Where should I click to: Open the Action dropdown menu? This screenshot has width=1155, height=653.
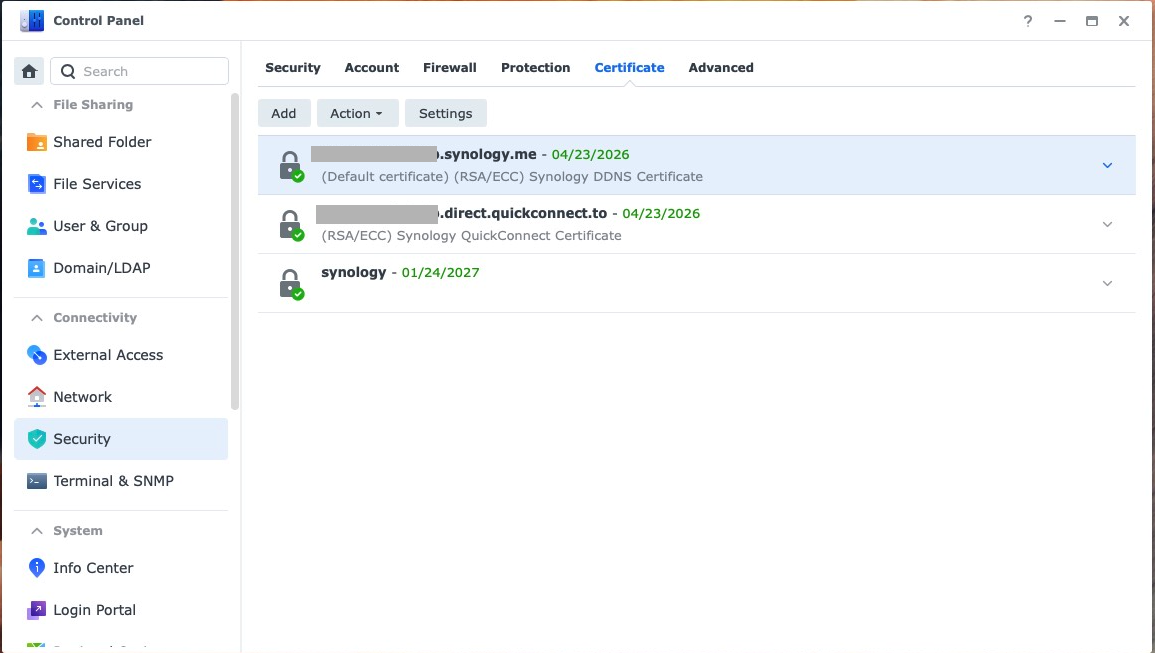point(357,113)
